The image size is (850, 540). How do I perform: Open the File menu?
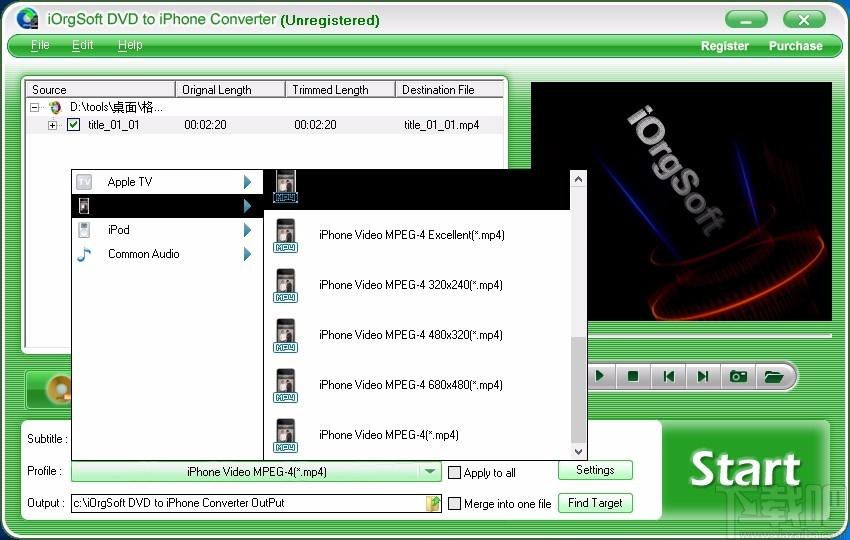40,45
